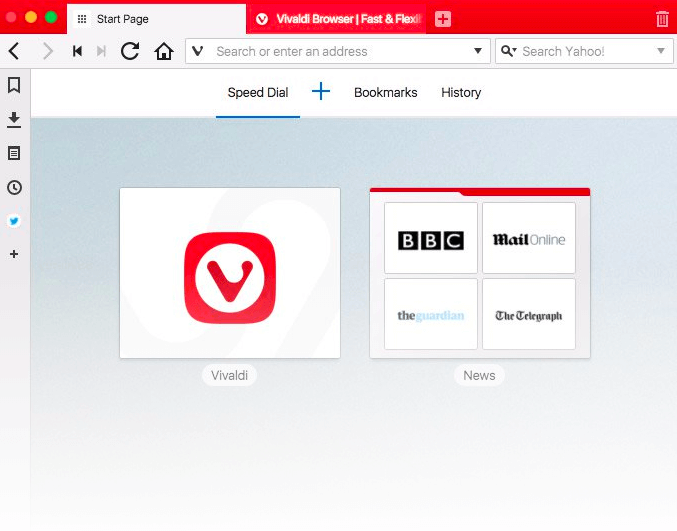The width and height of the screenshot is (677, 531).
Task: Click the forward navigation arrow
Action: (48, 51)
